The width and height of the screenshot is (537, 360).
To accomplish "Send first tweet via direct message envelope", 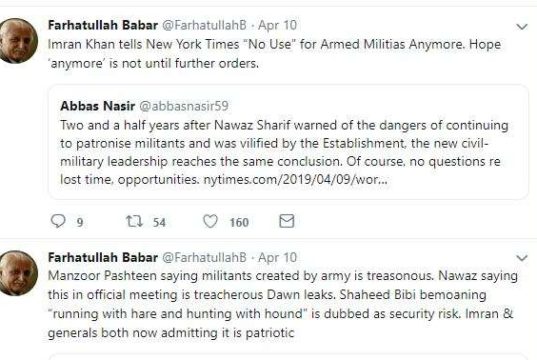I will coord(287,221).
